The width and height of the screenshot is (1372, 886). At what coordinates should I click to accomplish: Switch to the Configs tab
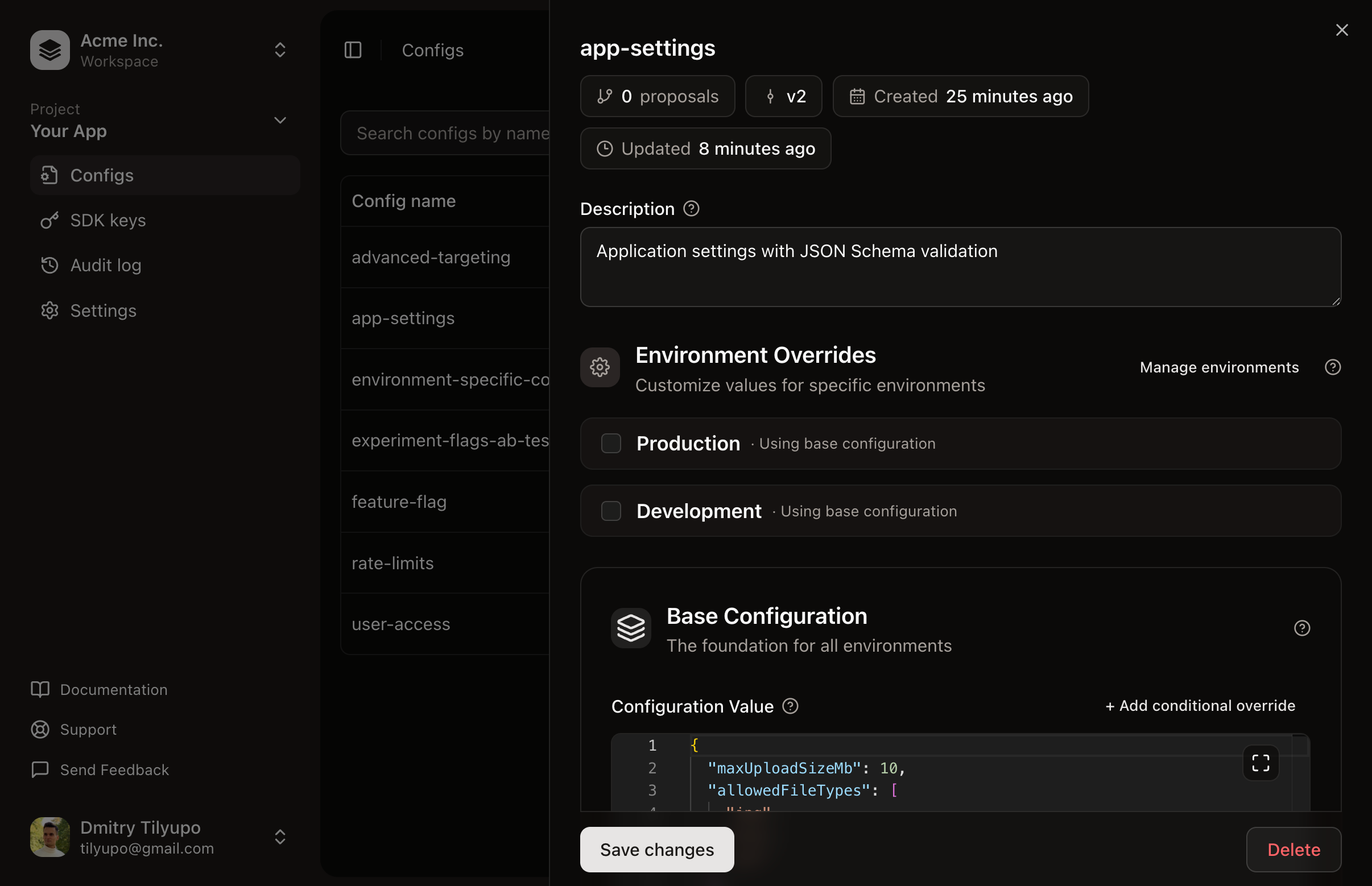433,50
